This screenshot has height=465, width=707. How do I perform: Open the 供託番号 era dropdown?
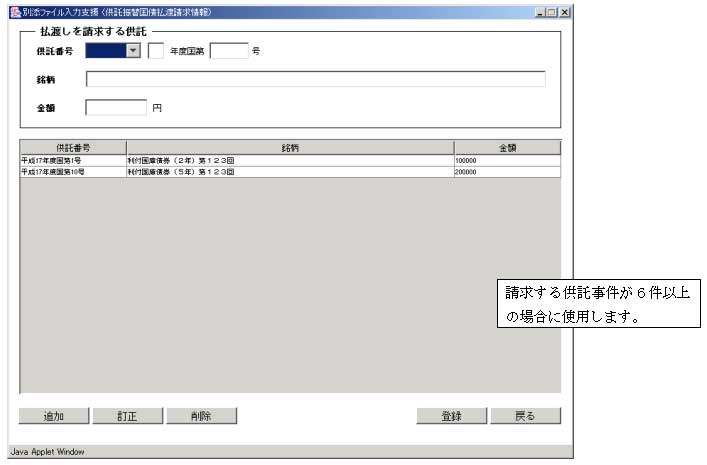132,51
